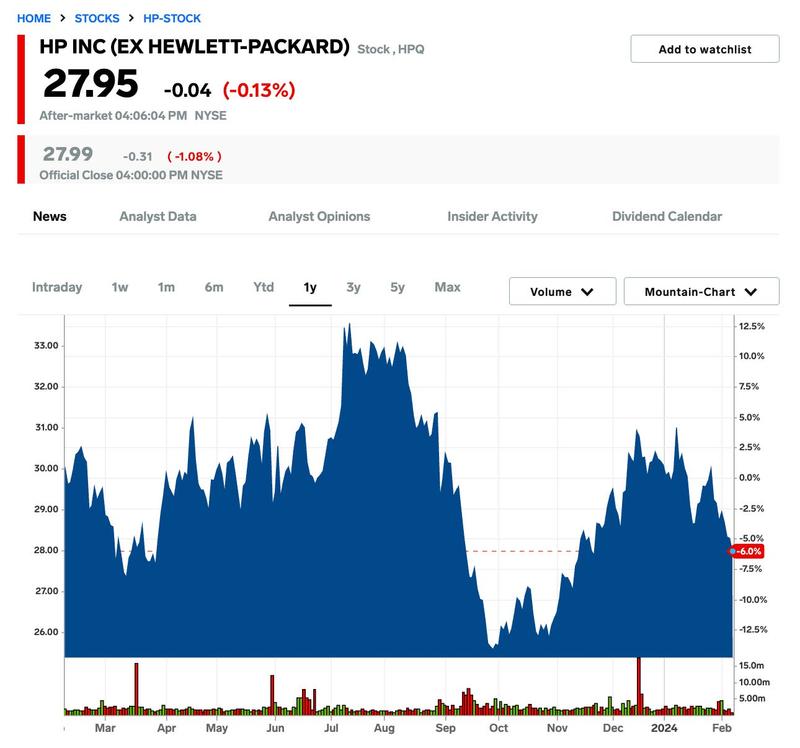This screenshot has width=800, height=748.
Task: Click the Stock , HPQ ticker label
Action: point(391,49)
